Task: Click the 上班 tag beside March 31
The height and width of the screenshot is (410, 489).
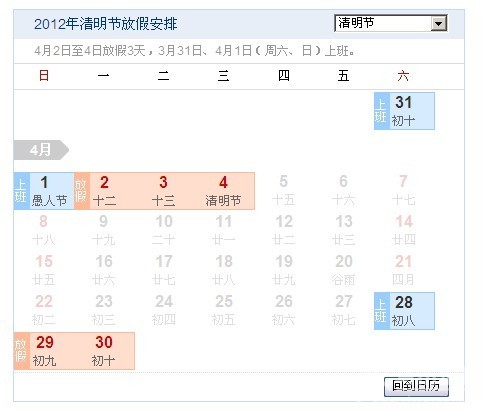Action: coord(382,111)
